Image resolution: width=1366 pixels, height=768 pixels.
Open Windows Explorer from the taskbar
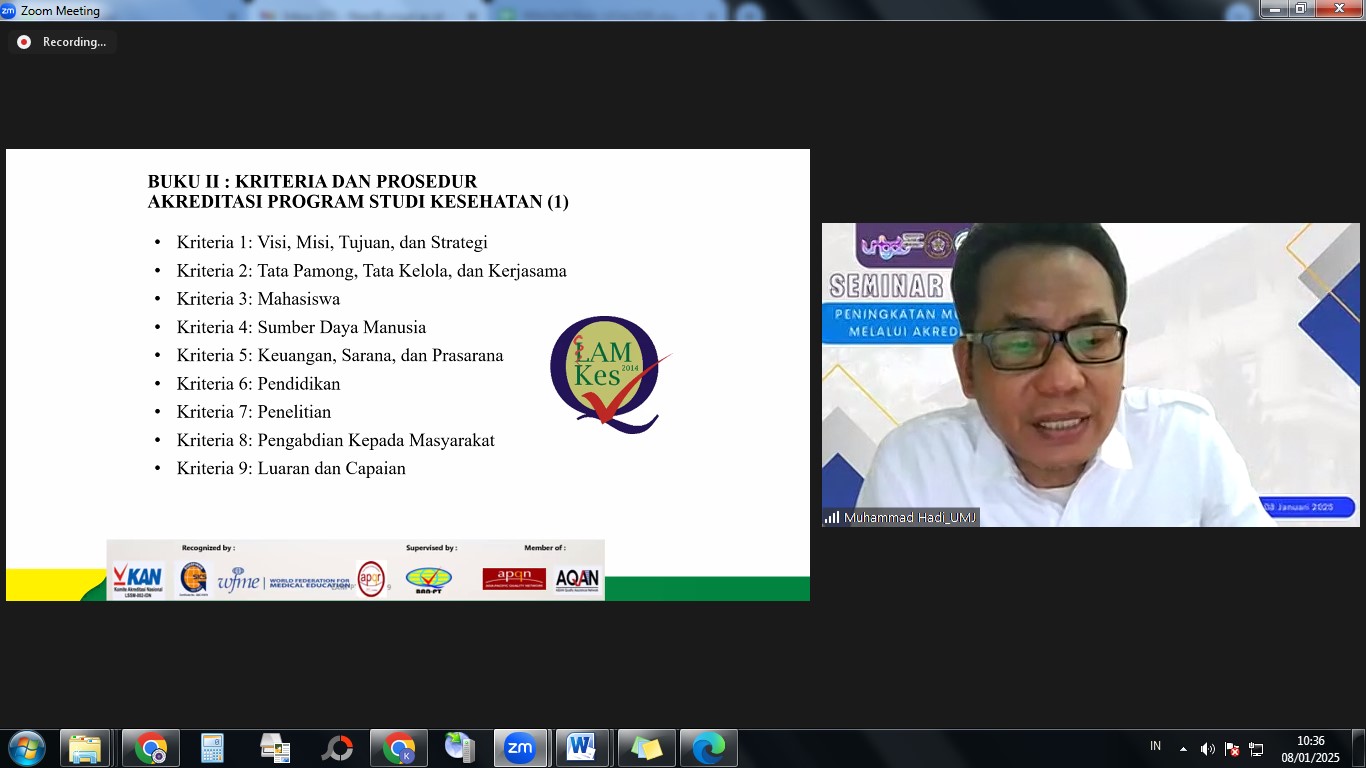click(85, 748)
